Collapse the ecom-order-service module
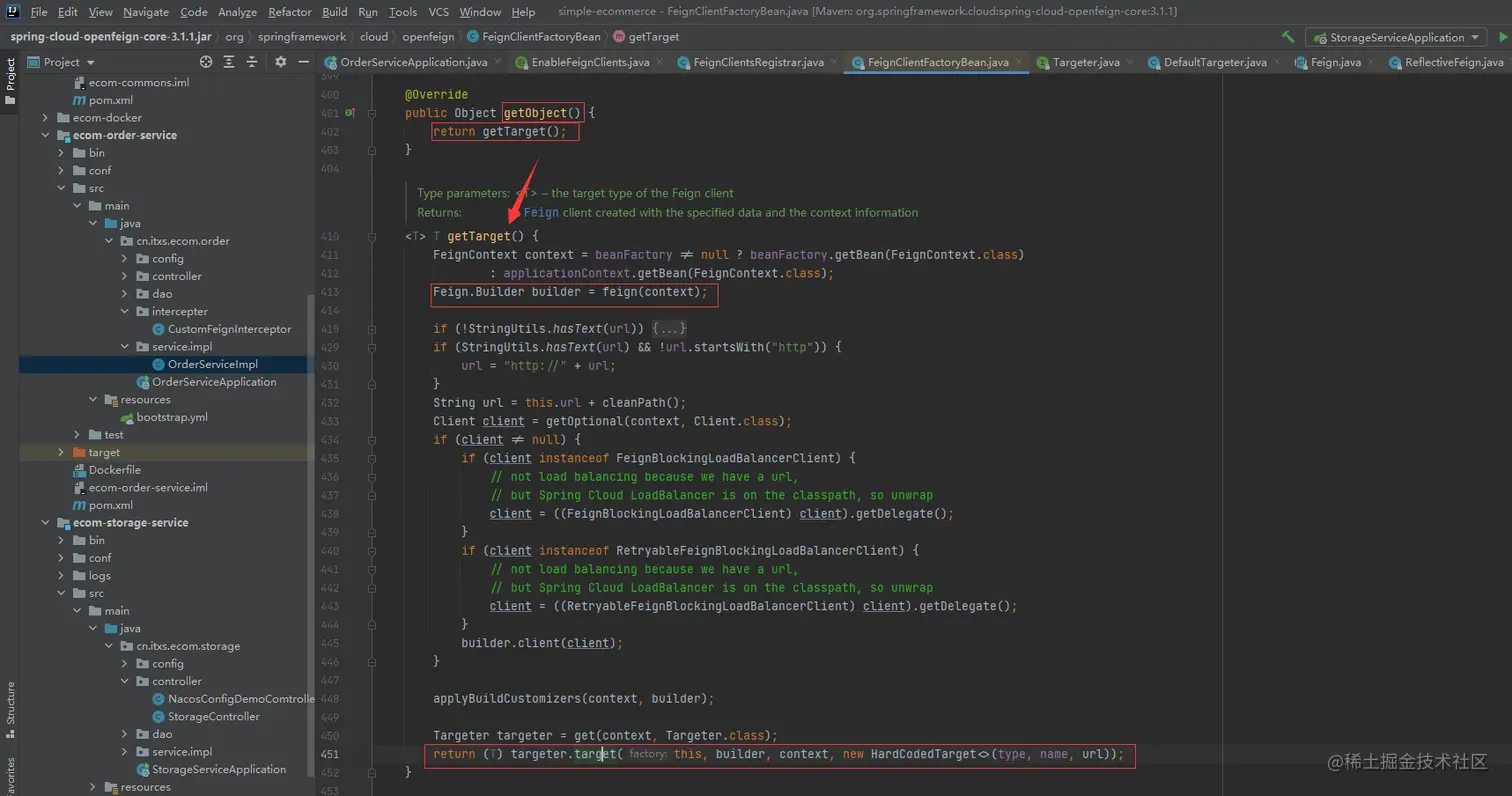This screenshot has width=1512, height=796. pyautogui.click(x=45, y=135)
